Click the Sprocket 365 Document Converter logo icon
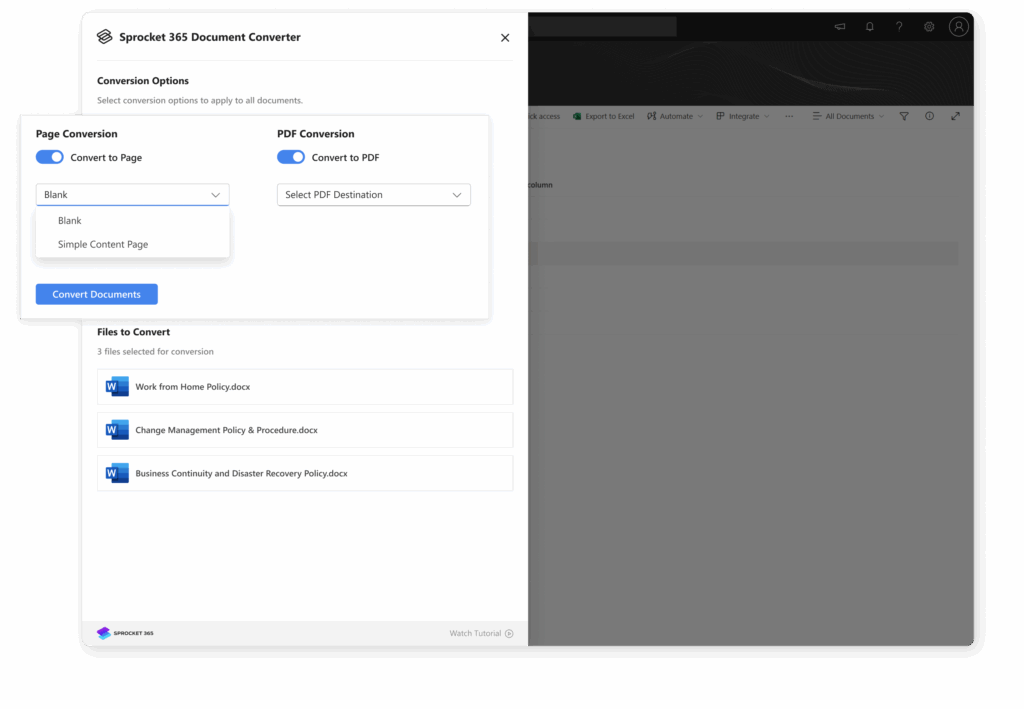1024x709 pixels. (x=104, y=37)
